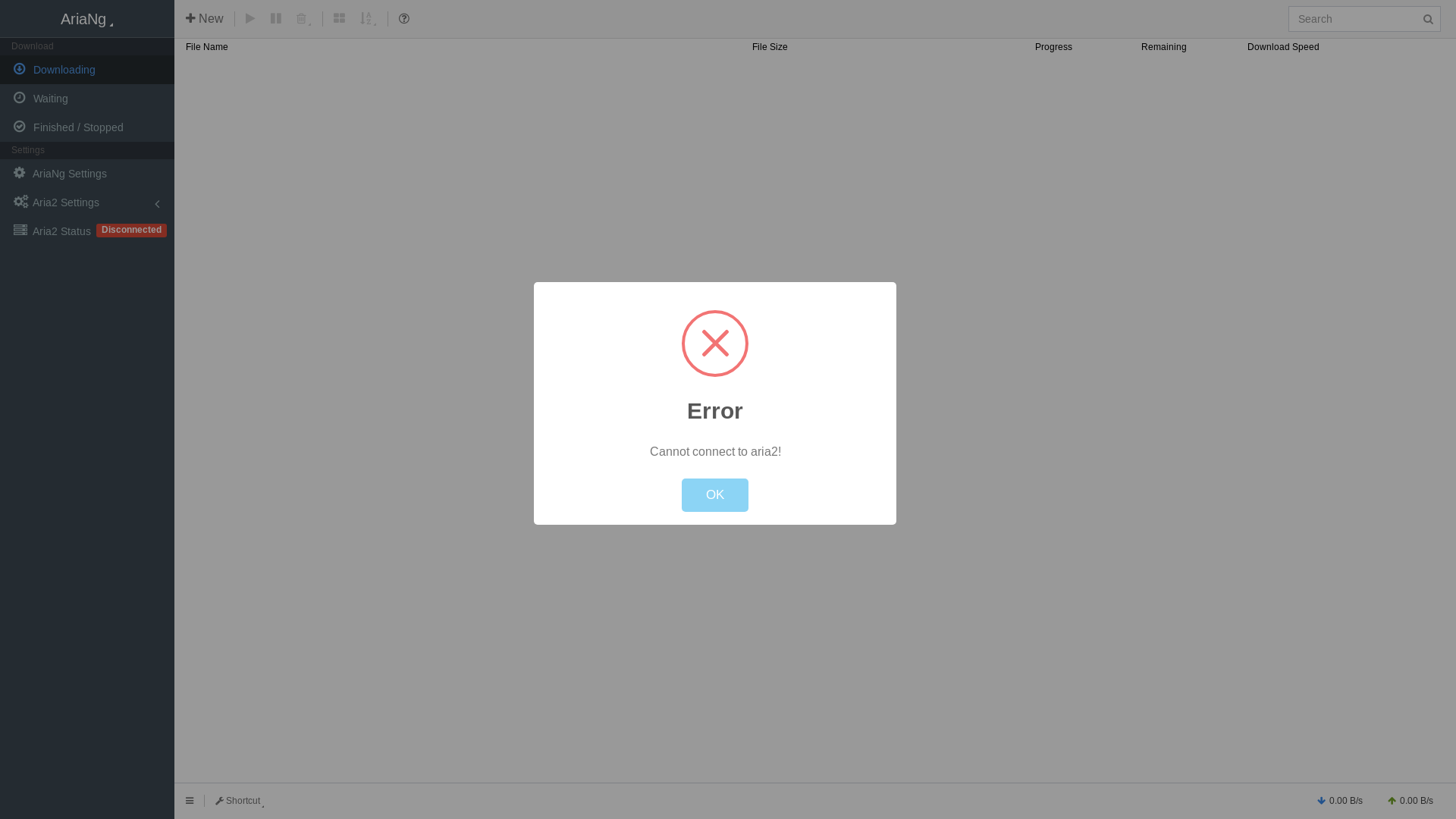Click the Waiting clock icon

click(20, 98)
